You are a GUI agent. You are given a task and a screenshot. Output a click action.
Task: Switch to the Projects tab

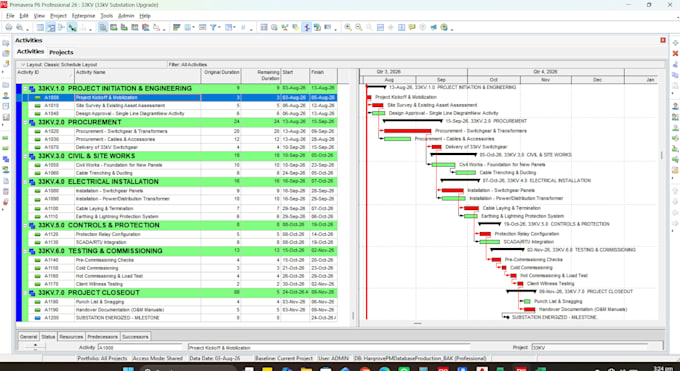tap(61, 52)
